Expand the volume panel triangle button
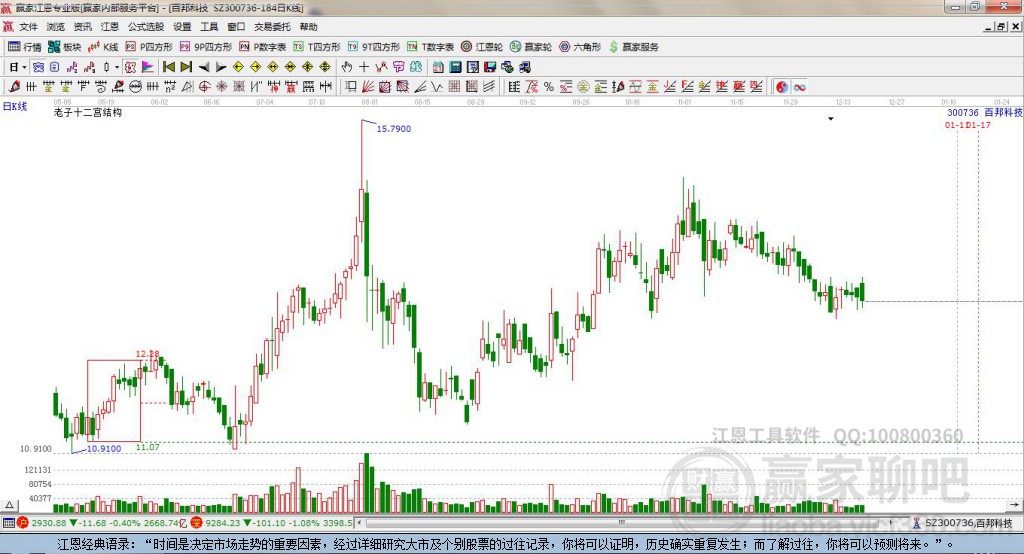This screenshot has width=1024, height=554. click(9, 505)
